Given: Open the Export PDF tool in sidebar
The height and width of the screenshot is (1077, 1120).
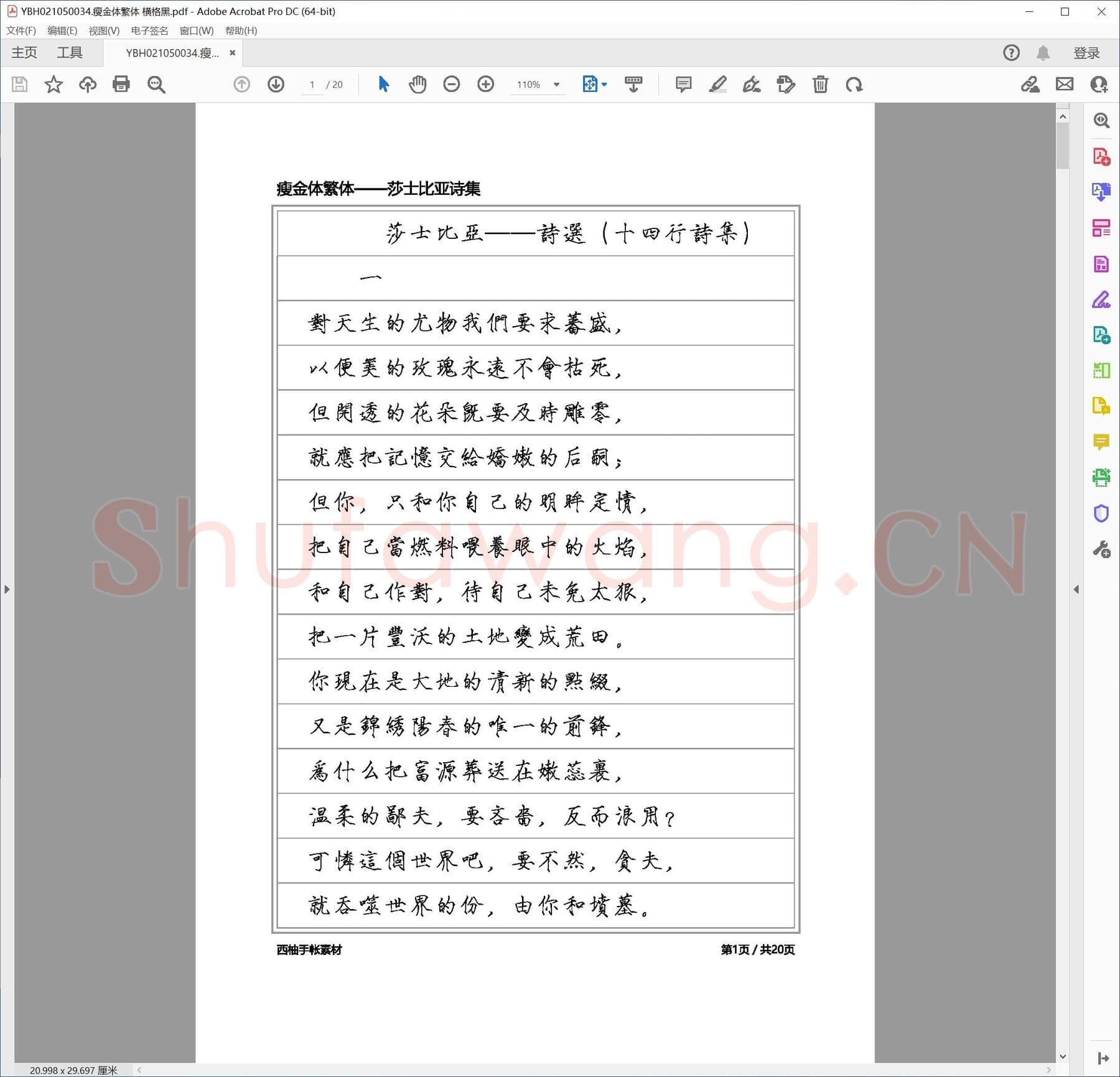Looking at the screenshot, I should coord(1101,192).
